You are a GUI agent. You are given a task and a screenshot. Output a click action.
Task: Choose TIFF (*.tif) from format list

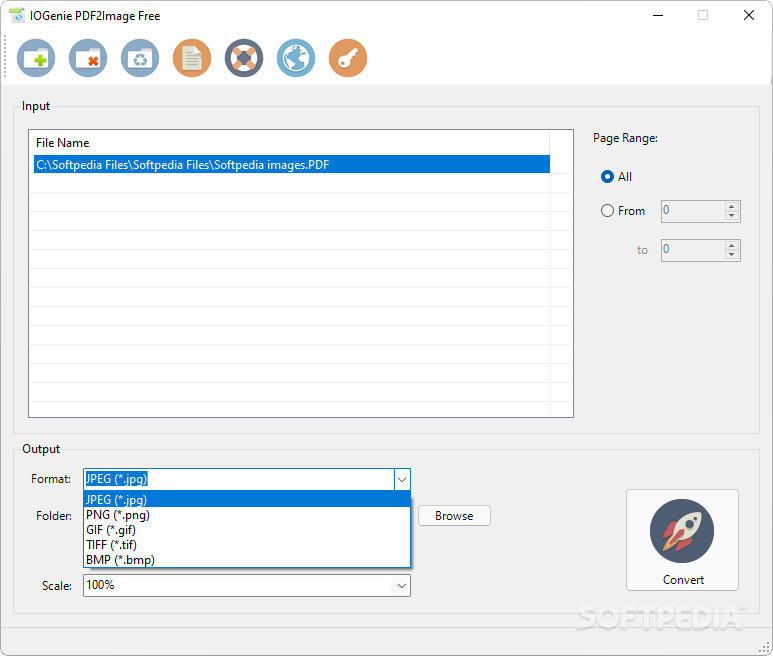tap(247, 545)
